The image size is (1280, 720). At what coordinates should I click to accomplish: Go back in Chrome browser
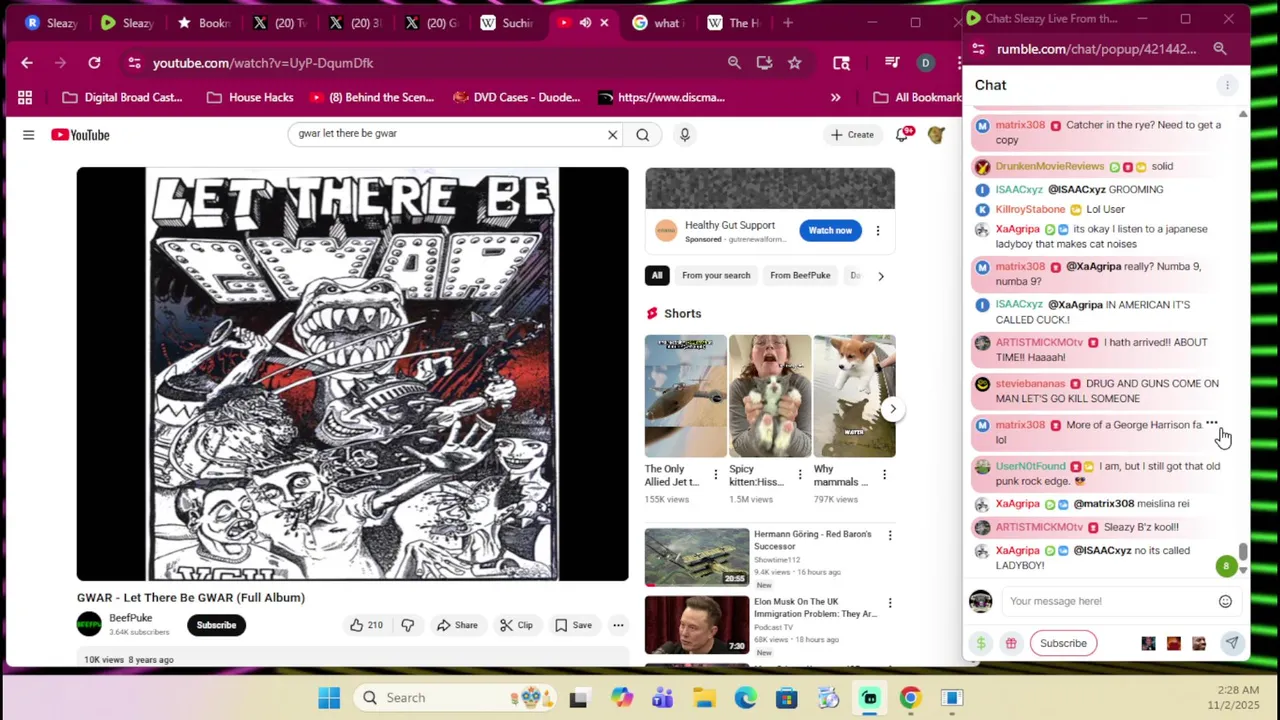tap(27, 63)
